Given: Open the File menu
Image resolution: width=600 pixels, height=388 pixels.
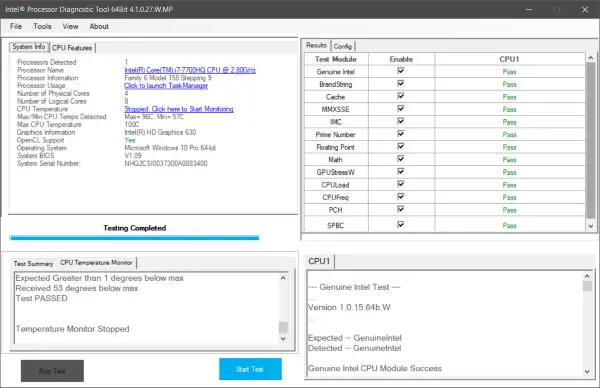Looking at the screenshot, I should [16, 26].
